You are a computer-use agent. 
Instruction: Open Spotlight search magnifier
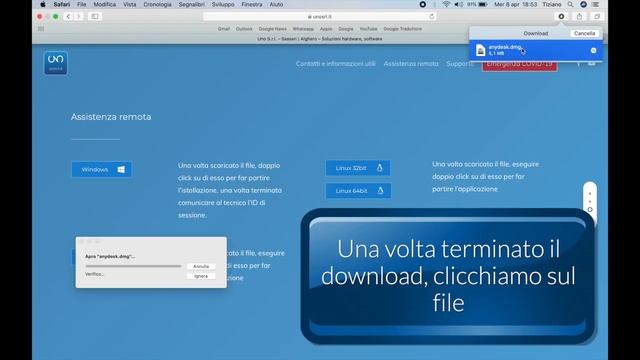570,4
